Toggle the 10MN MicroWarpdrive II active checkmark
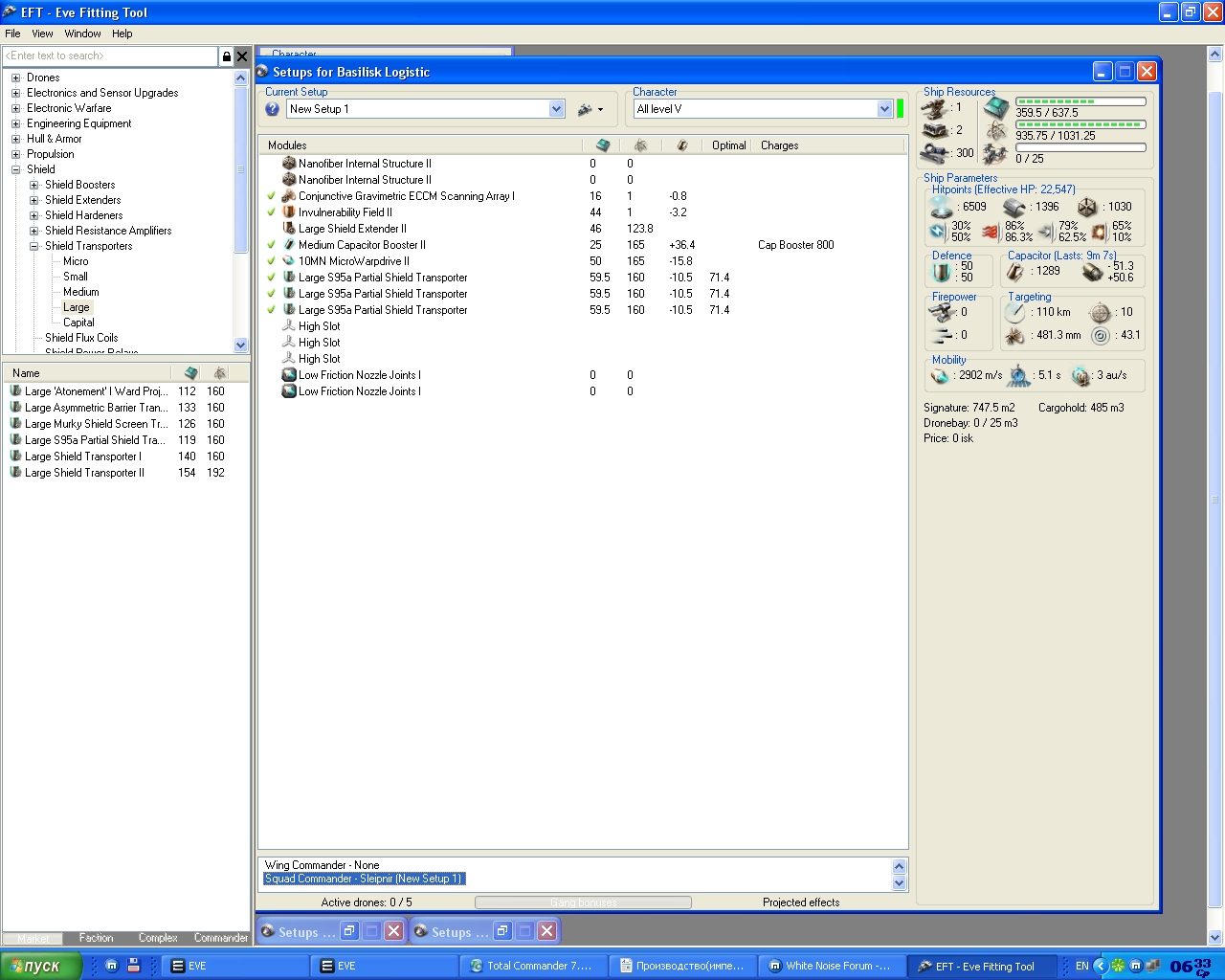The width and height of the screenshot is (1225, 980). tap(272, 261)
